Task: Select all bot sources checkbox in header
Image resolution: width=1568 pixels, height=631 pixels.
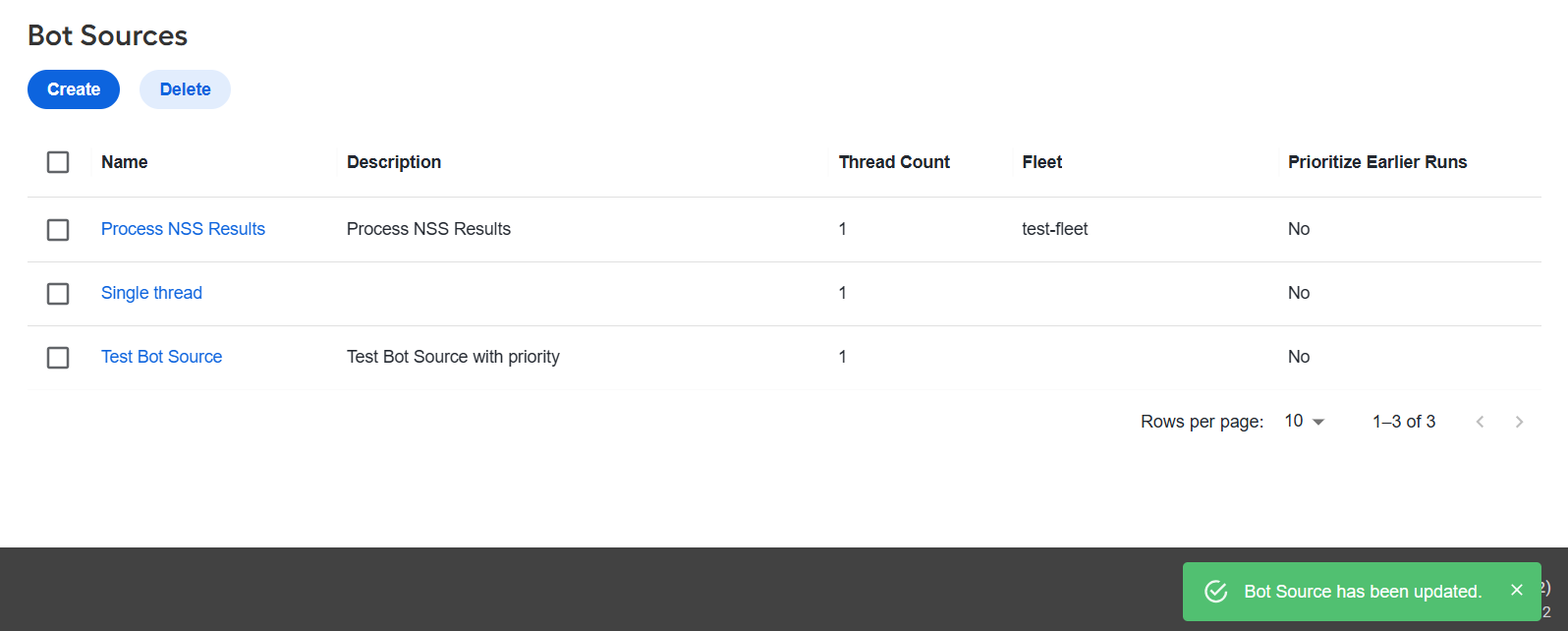Action: point(58,162)
